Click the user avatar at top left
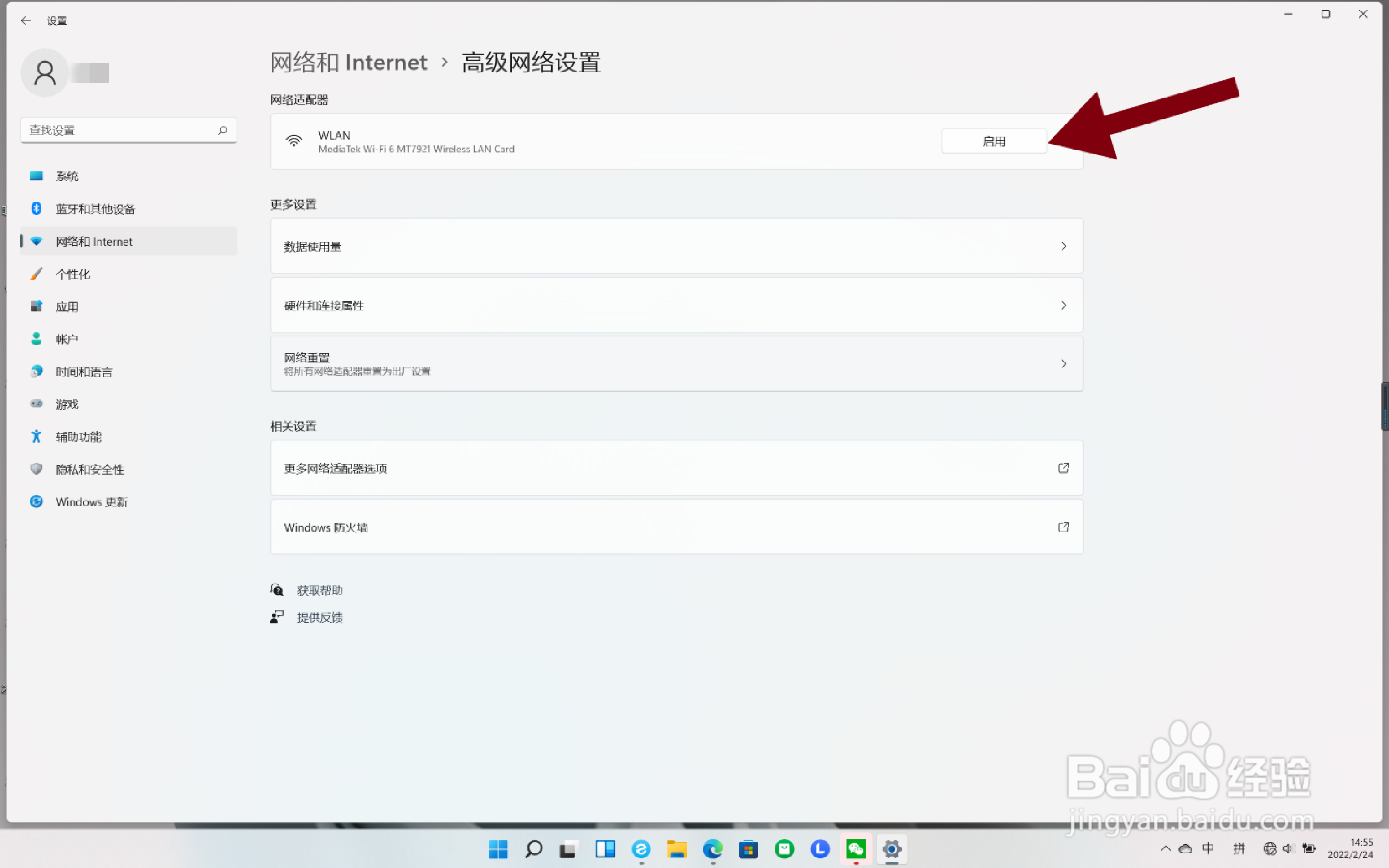The width and height of the screenshot is (1389, 868). (x=44, y=72)
